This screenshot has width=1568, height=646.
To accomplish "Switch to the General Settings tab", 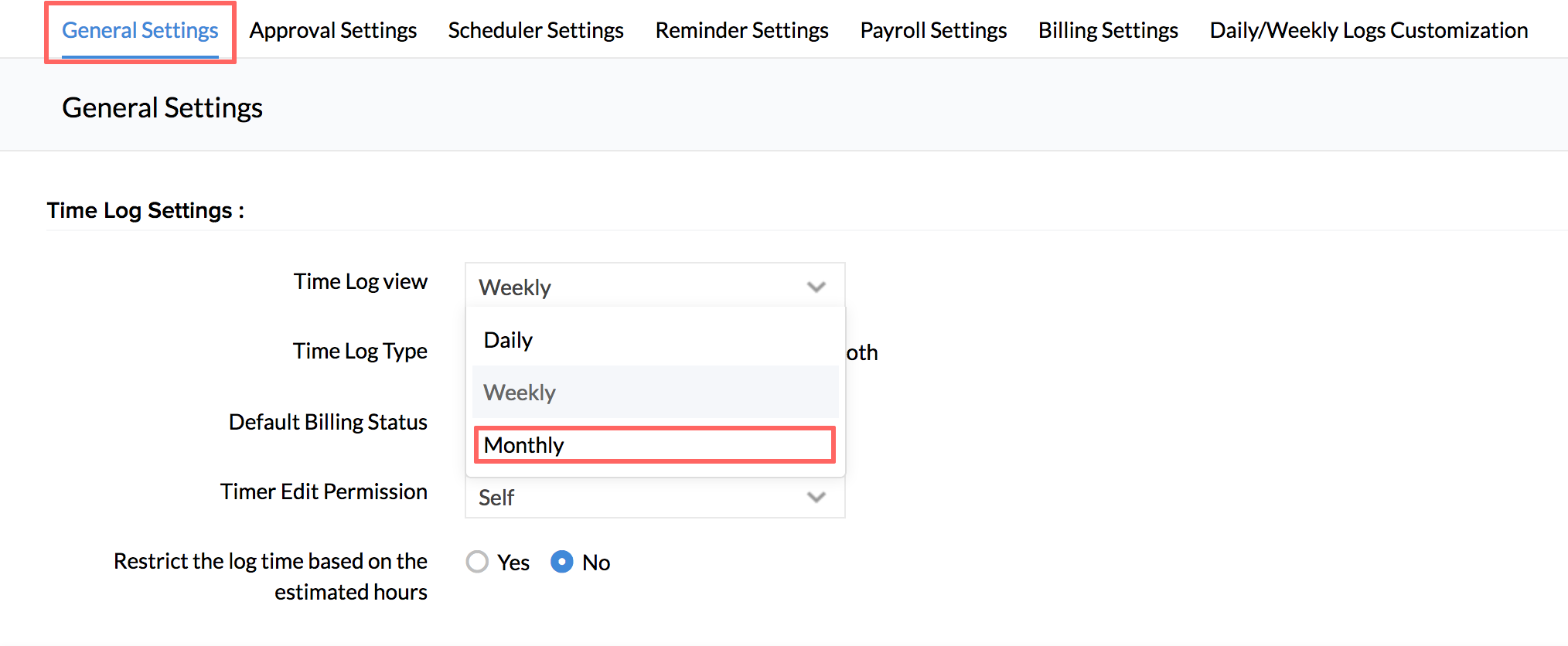I will (140, 30).
